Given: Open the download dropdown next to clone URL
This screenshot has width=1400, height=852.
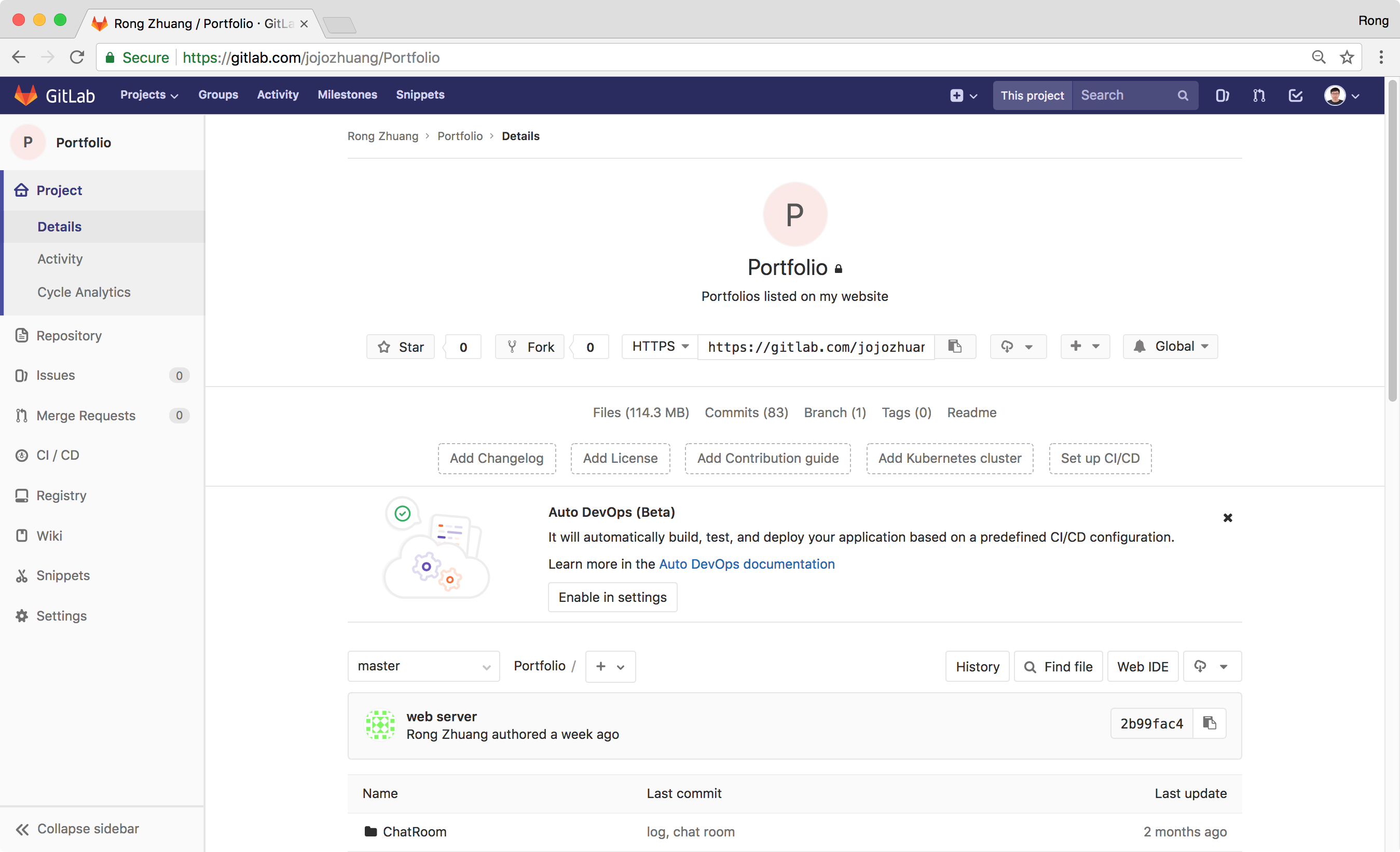Looking at the screenshot, I should point(1018,347).
